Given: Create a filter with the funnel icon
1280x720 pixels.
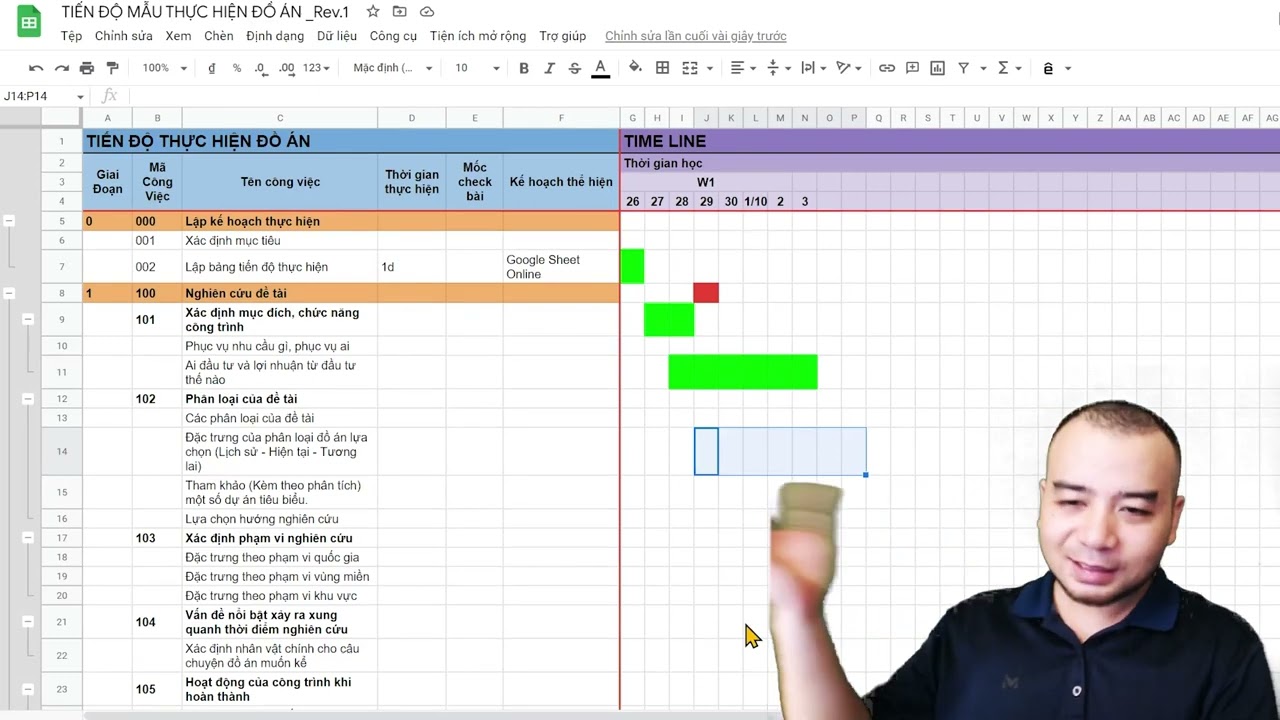Looking at the screenshot, I should coord(964,68).
